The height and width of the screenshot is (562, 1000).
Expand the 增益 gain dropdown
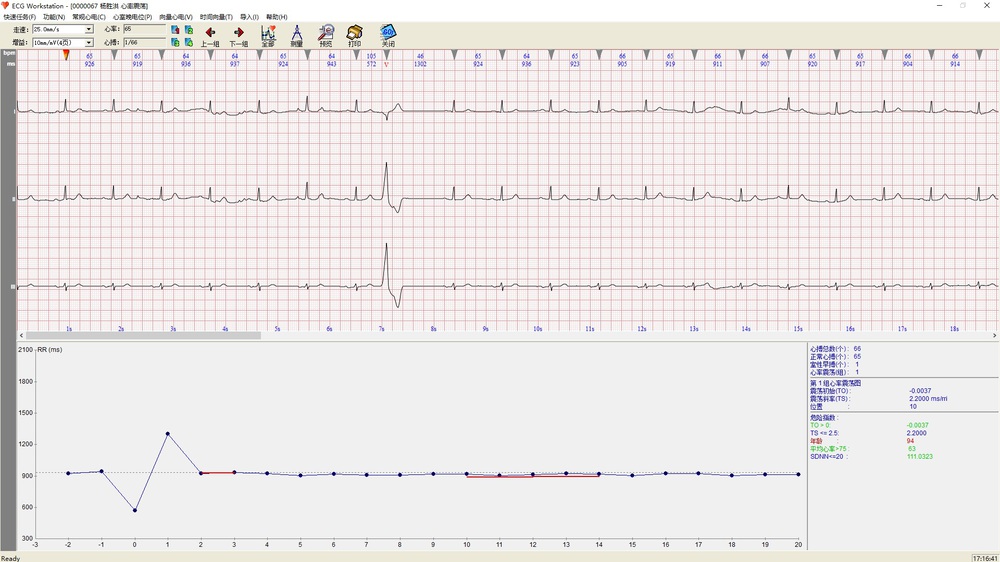(89, 43)
